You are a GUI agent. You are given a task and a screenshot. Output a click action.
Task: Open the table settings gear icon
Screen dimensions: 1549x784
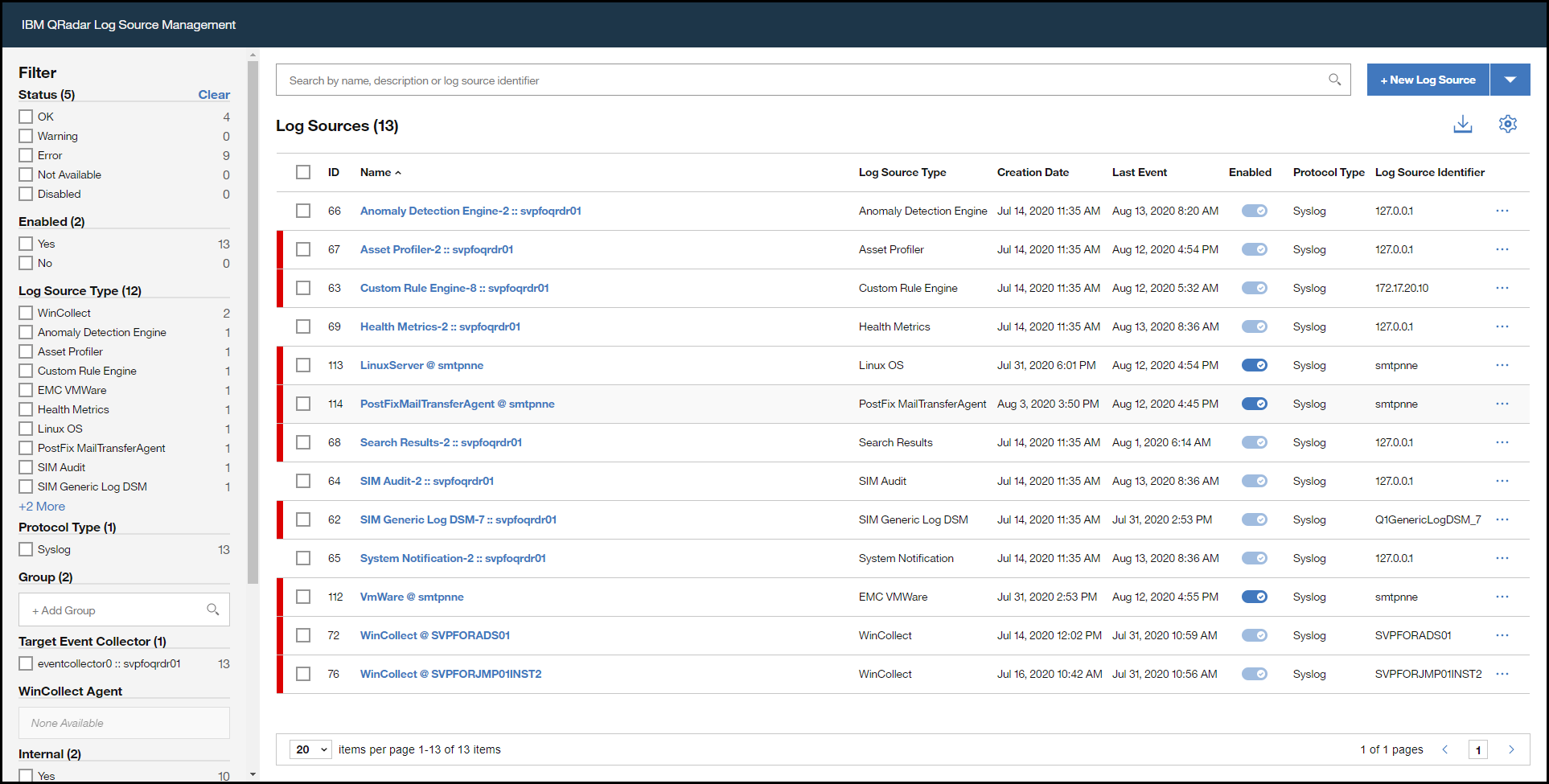[x=1508, y=124]
